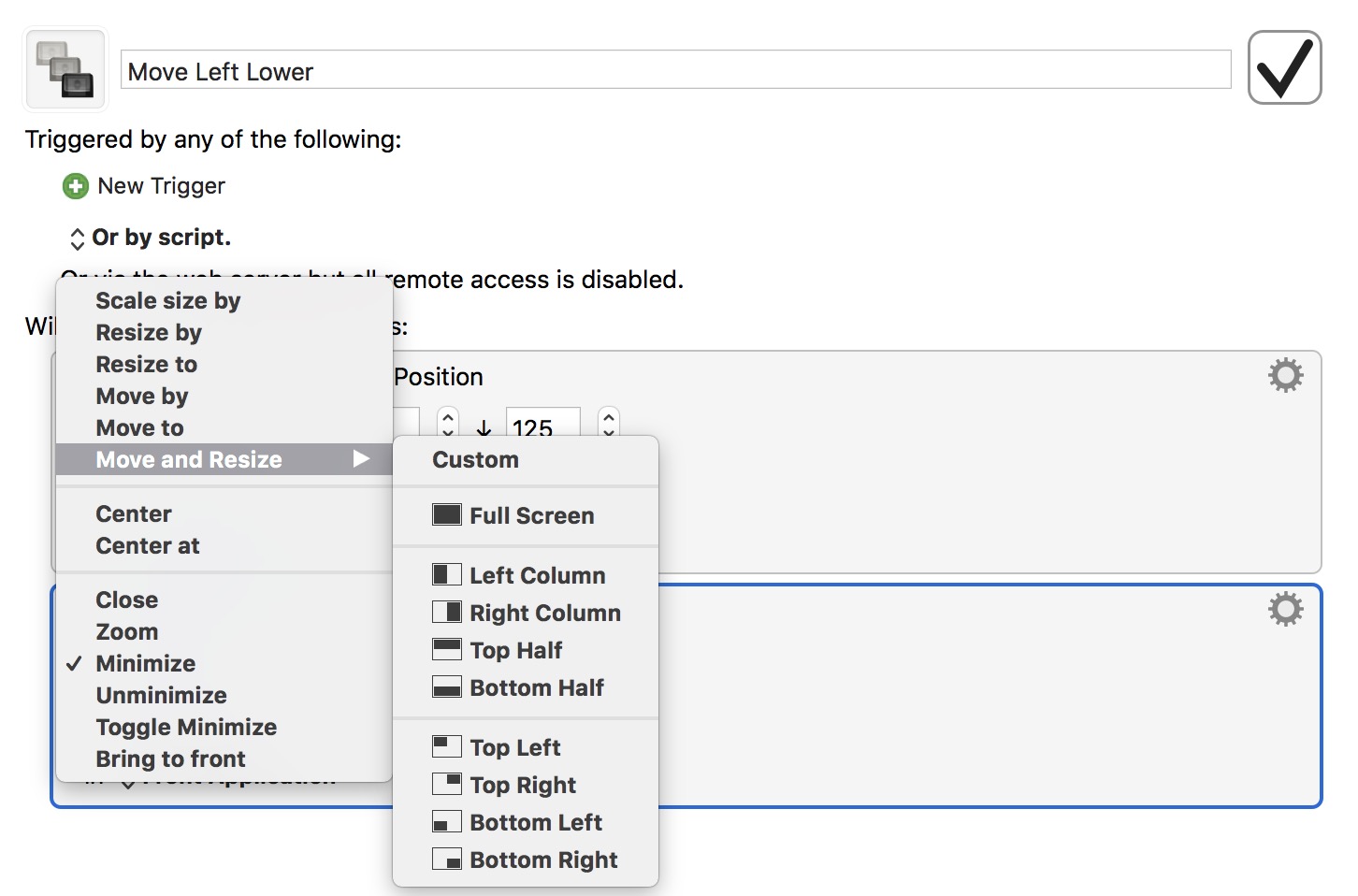Image resolution: width=1358 pixels, height=896 pixels.
Task: Click the Bottom Right layout icon
Action: 447,859
